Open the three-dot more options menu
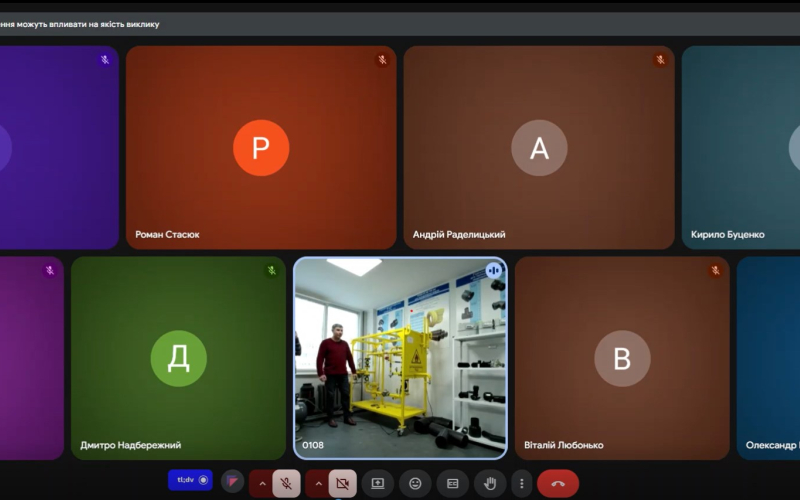Image resolution: width=800 pixels, height=500 pixels. (522, 484)
